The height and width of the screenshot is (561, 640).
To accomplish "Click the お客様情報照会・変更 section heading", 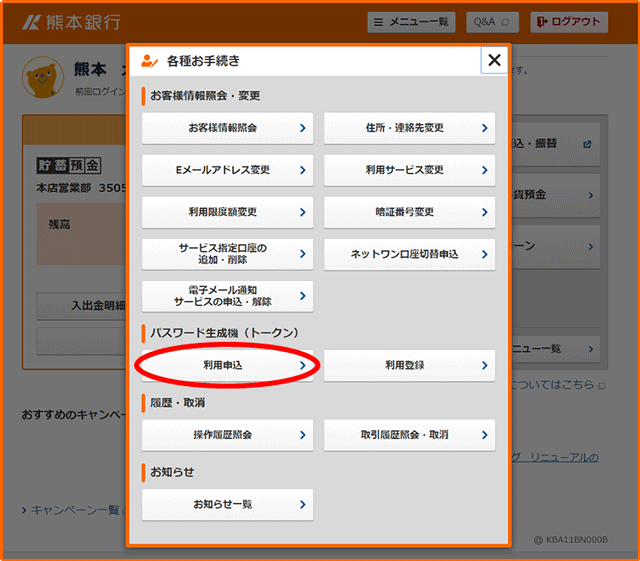I will [x=205, y=96].
